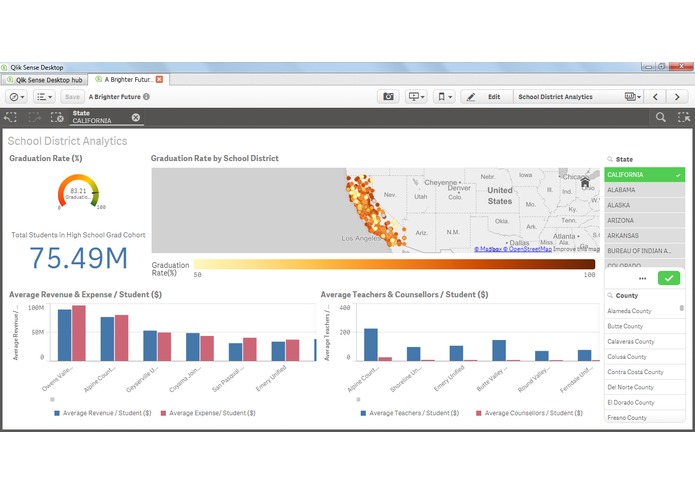
Task: Click the Mapbox link on map
Action: 488,249
